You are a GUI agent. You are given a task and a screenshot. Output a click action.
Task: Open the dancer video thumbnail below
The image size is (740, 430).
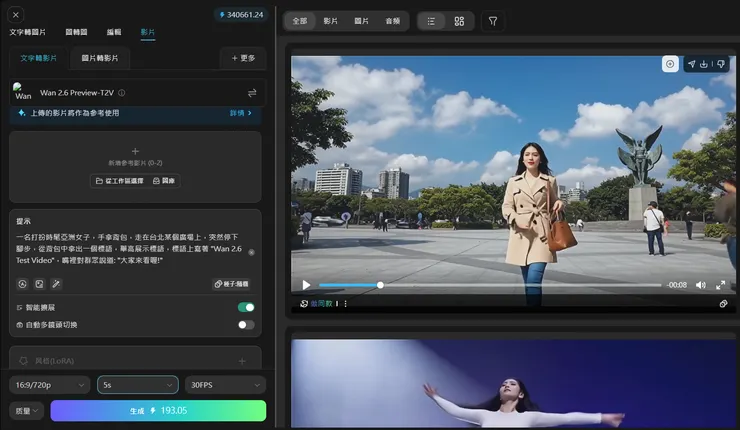pos(513,383)
